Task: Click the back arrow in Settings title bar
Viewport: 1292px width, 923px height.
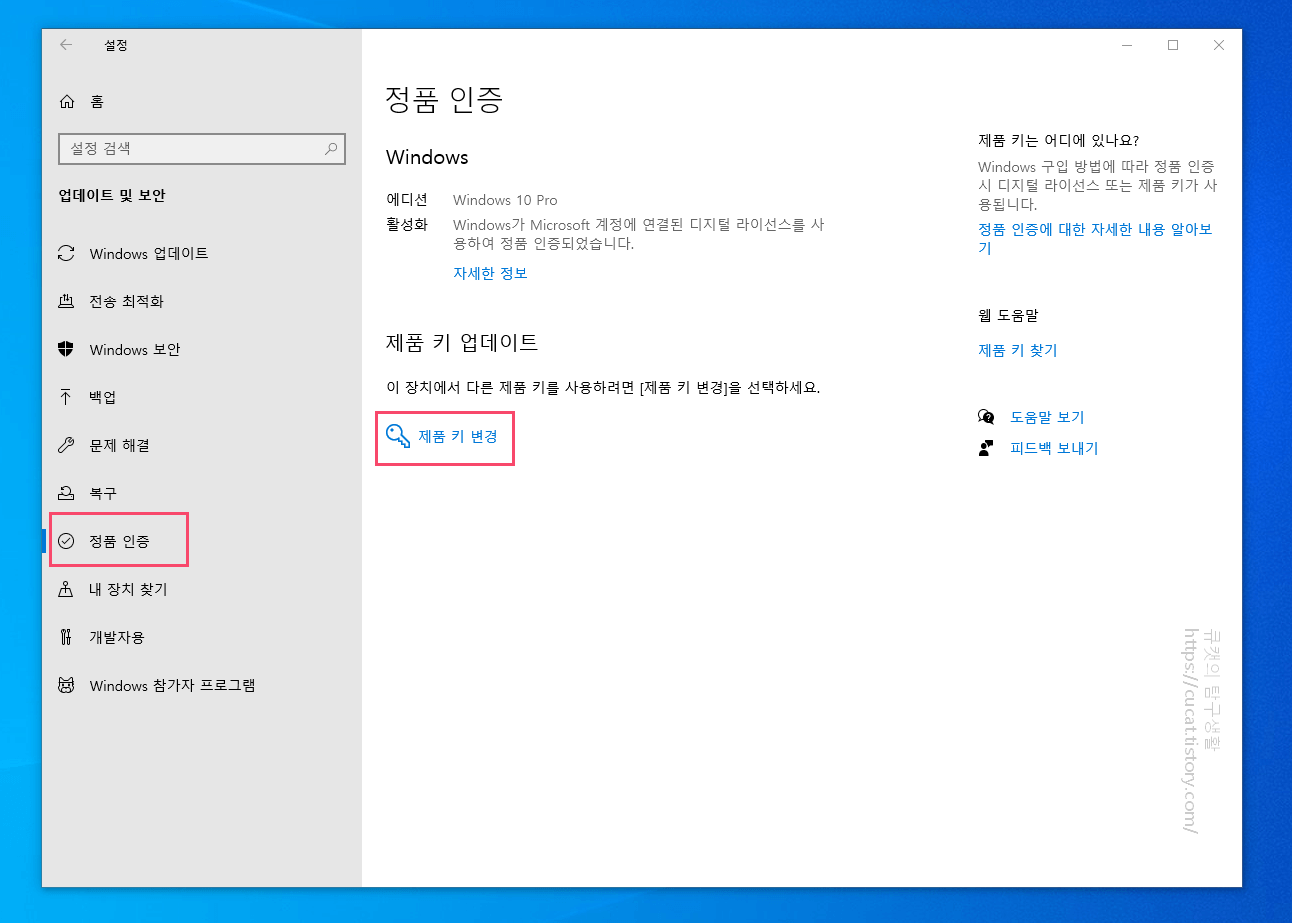Action: (66, 45)
